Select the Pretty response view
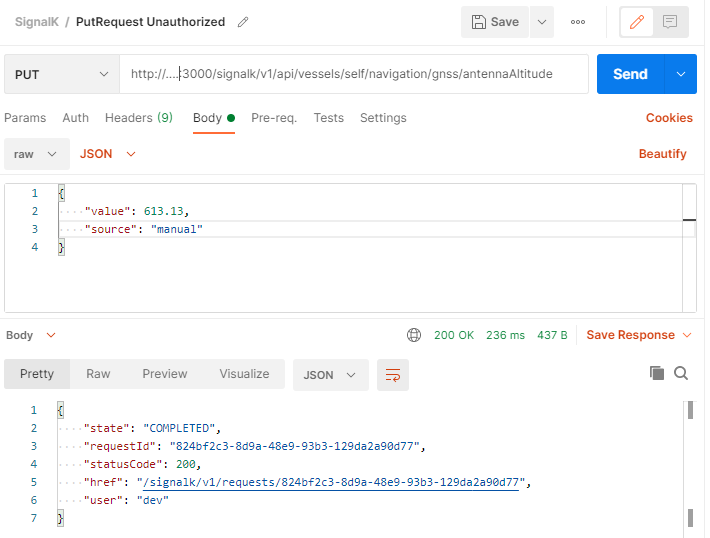This screenshot has width=710, height=538. [37, 374]
